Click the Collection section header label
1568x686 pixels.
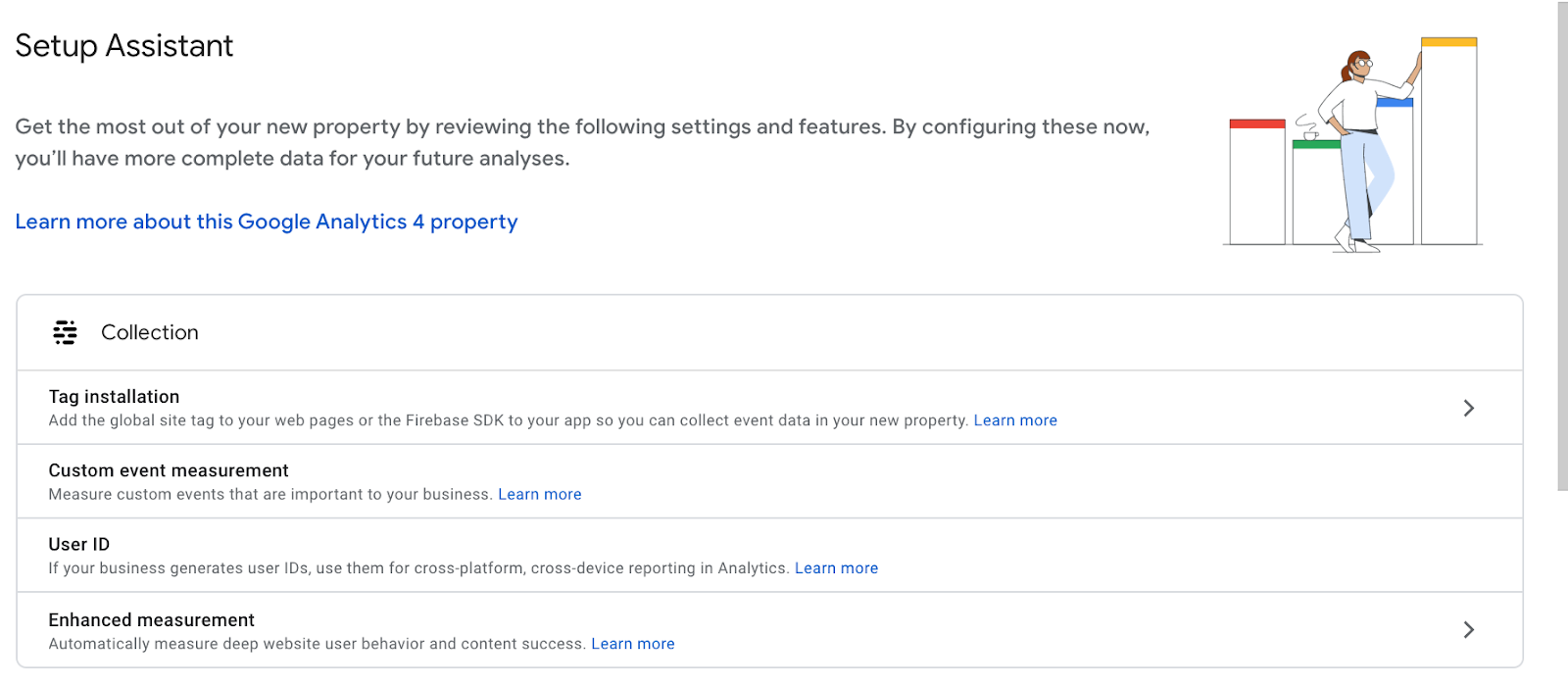click(150, 333)
